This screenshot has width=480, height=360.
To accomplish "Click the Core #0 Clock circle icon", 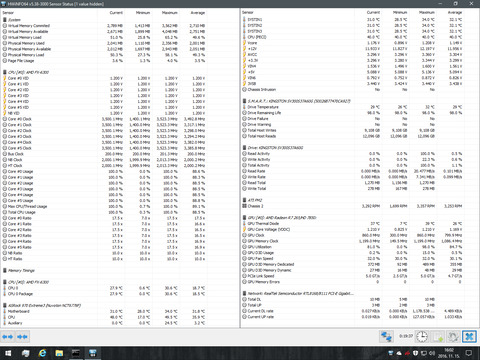I will pos(5,119).
